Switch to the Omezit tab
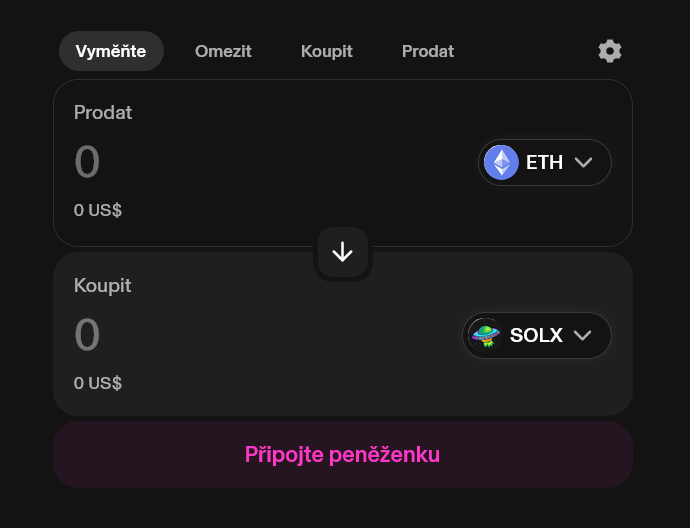Viewport: 690px width, 528px height. (x=223, y=51)
